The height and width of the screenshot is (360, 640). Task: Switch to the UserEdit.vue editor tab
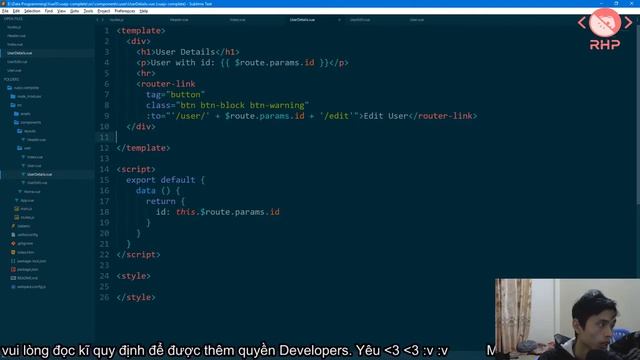coord(360,20)
